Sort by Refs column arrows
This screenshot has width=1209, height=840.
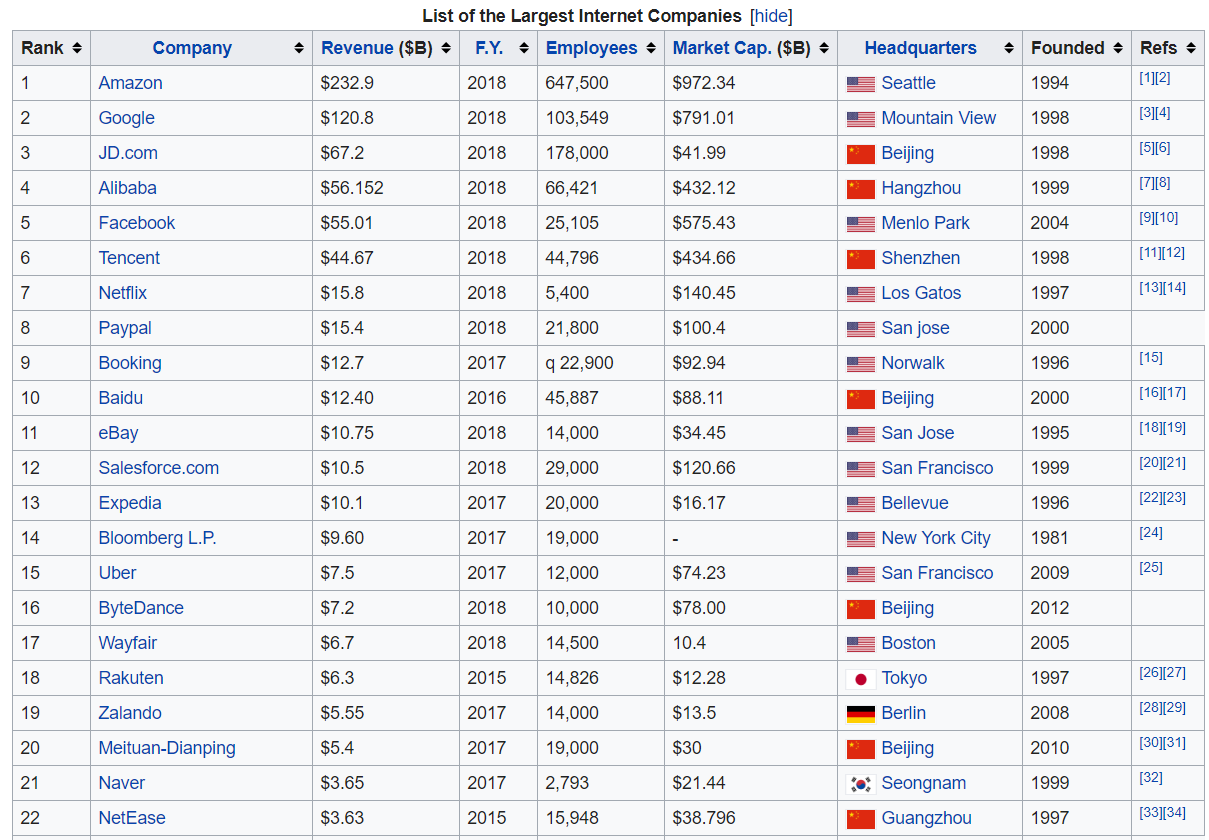point(1191,48)
